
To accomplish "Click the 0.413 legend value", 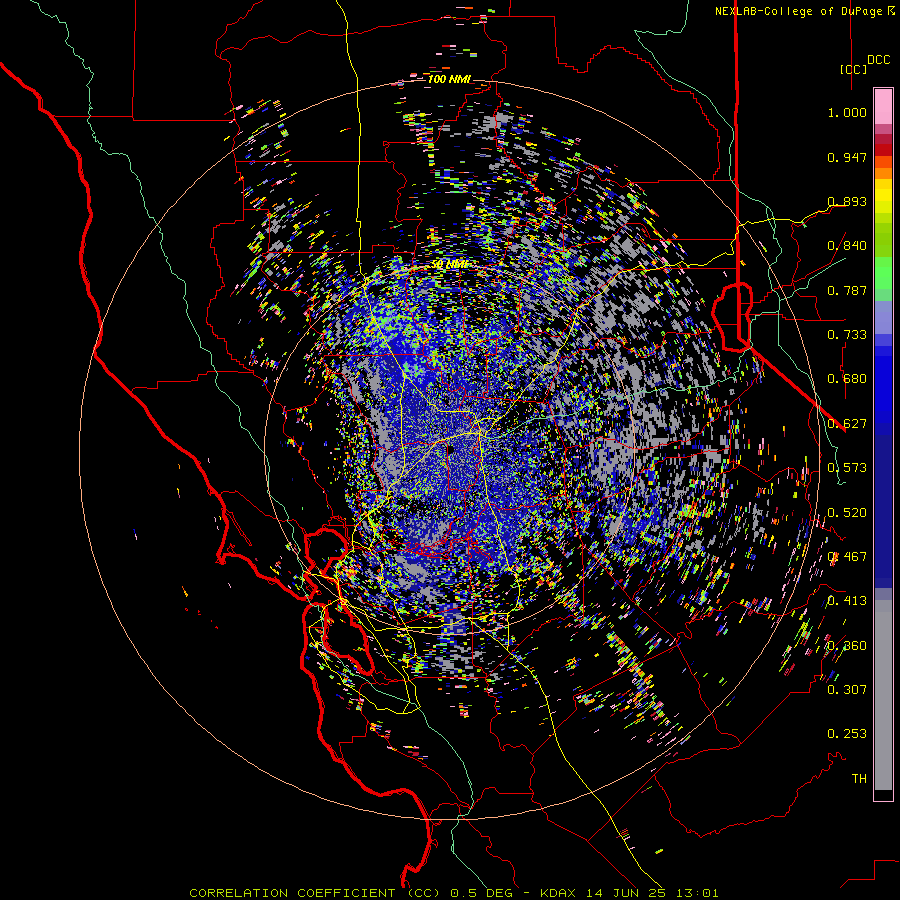I will 847,601.
